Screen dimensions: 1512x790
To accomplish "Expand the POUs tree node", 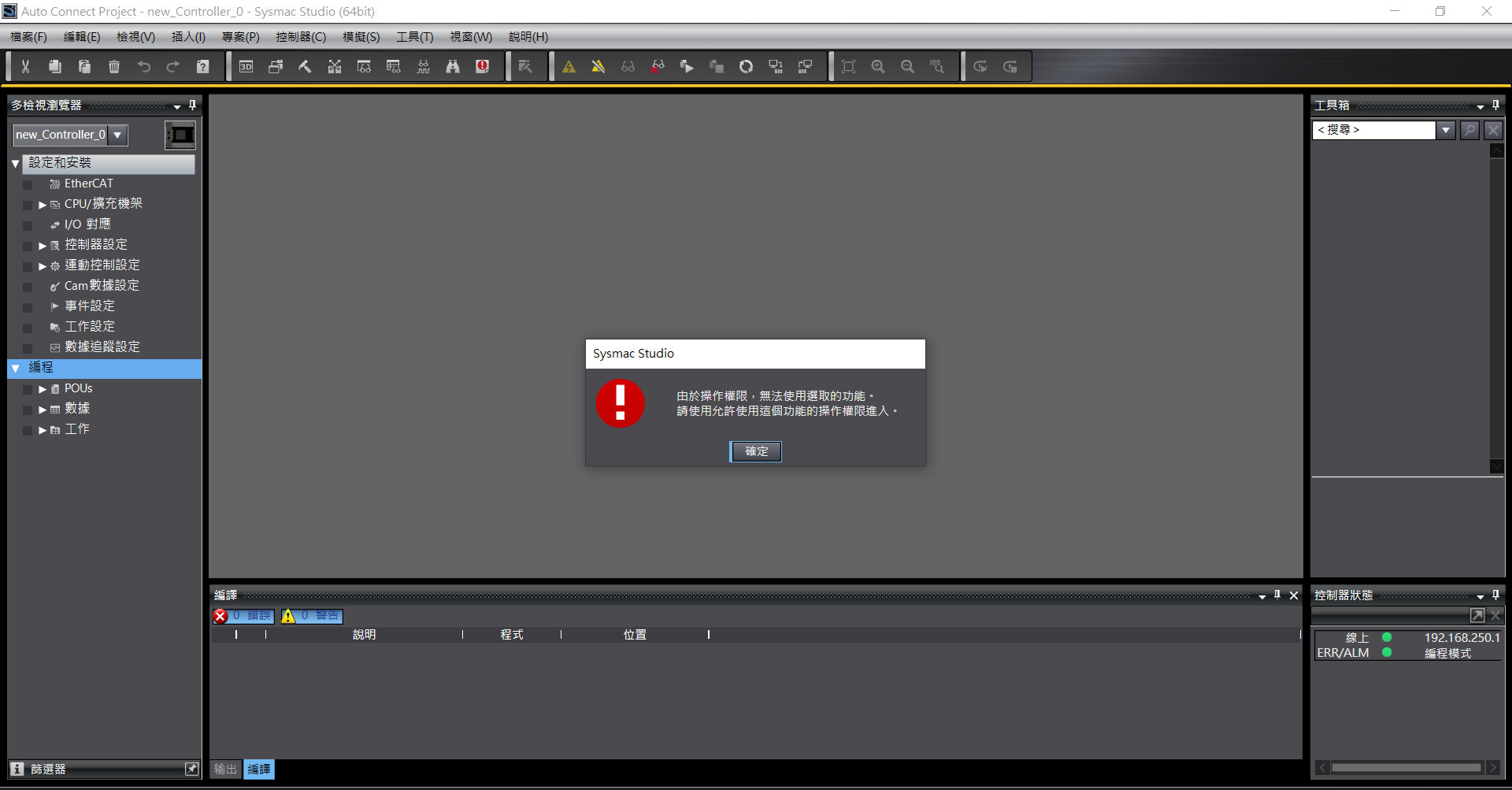I will click(x=43, y=389).
